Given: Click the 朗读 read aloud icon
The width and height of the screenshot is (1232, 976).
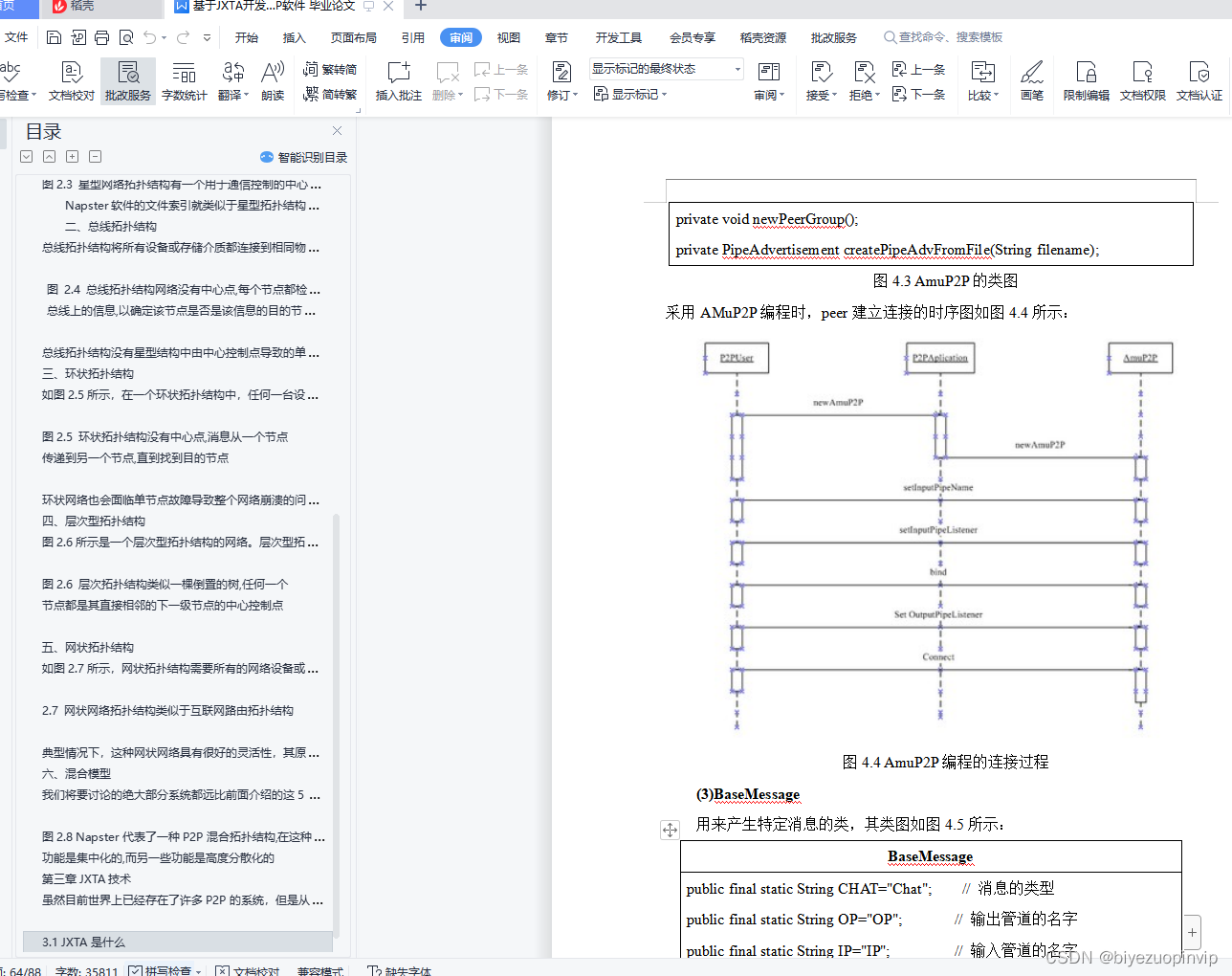Looking at the screenshot, I should [x=273, y=80].
